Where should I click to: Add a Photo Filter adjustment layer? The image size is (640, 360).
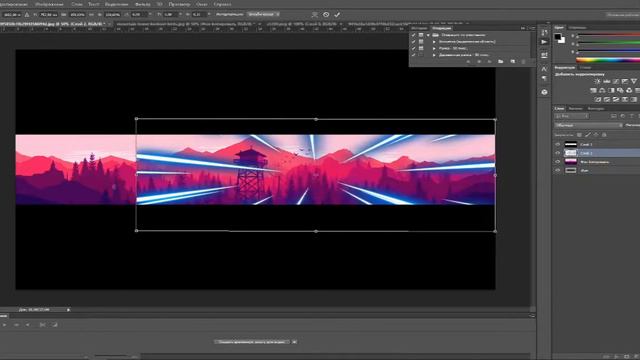click(x=620, y=90)
